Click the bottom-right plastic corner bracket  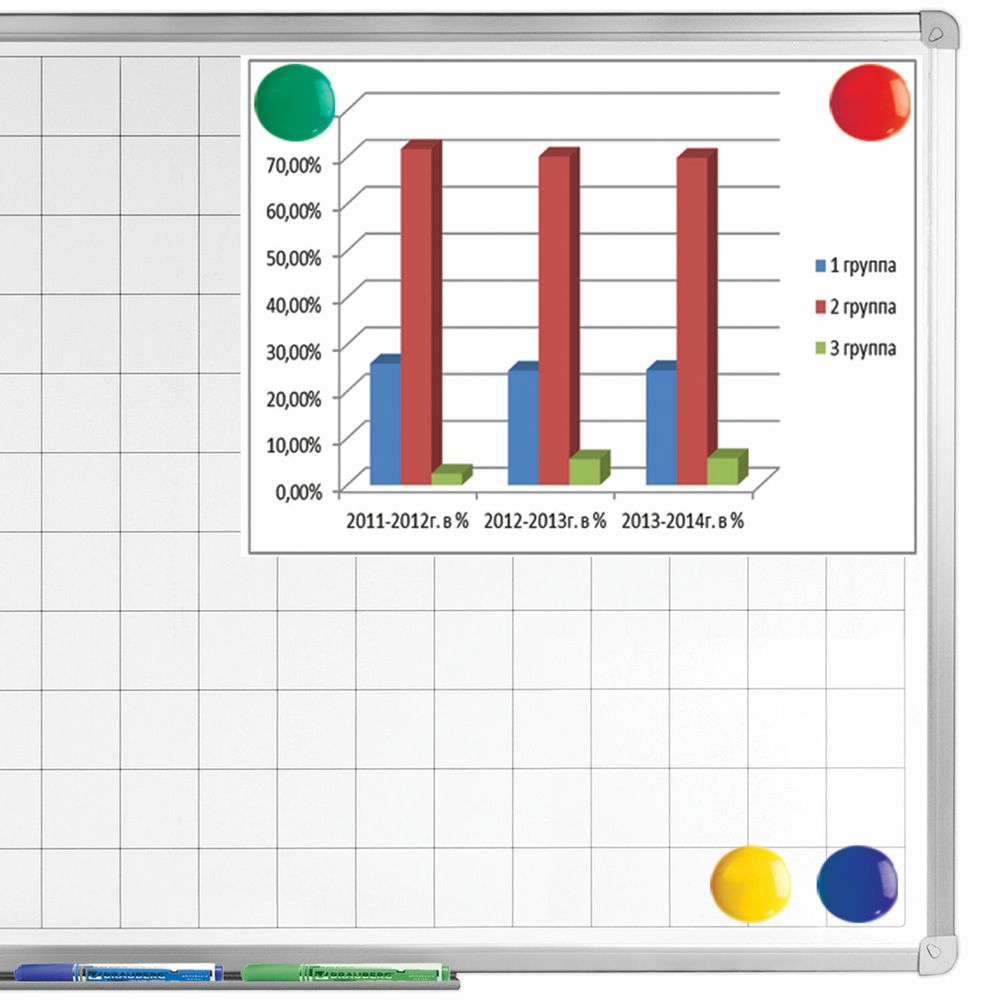pos(939,949)
